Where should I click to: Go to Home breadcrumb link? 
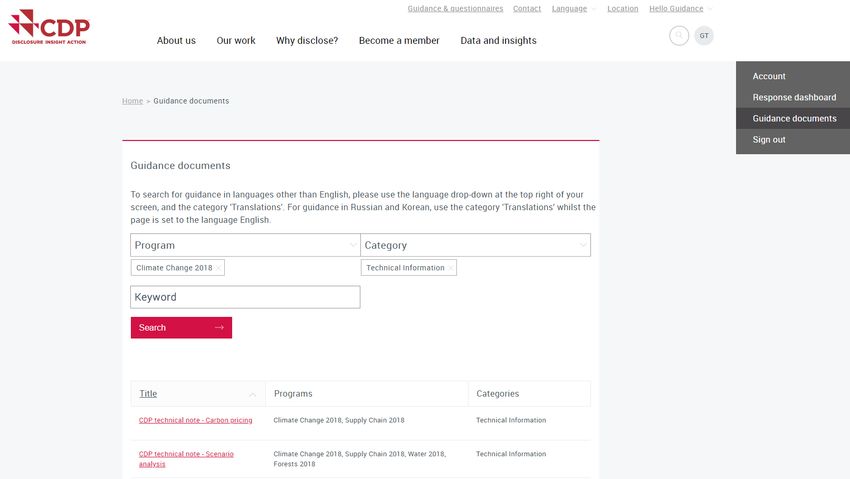[132, 101]
